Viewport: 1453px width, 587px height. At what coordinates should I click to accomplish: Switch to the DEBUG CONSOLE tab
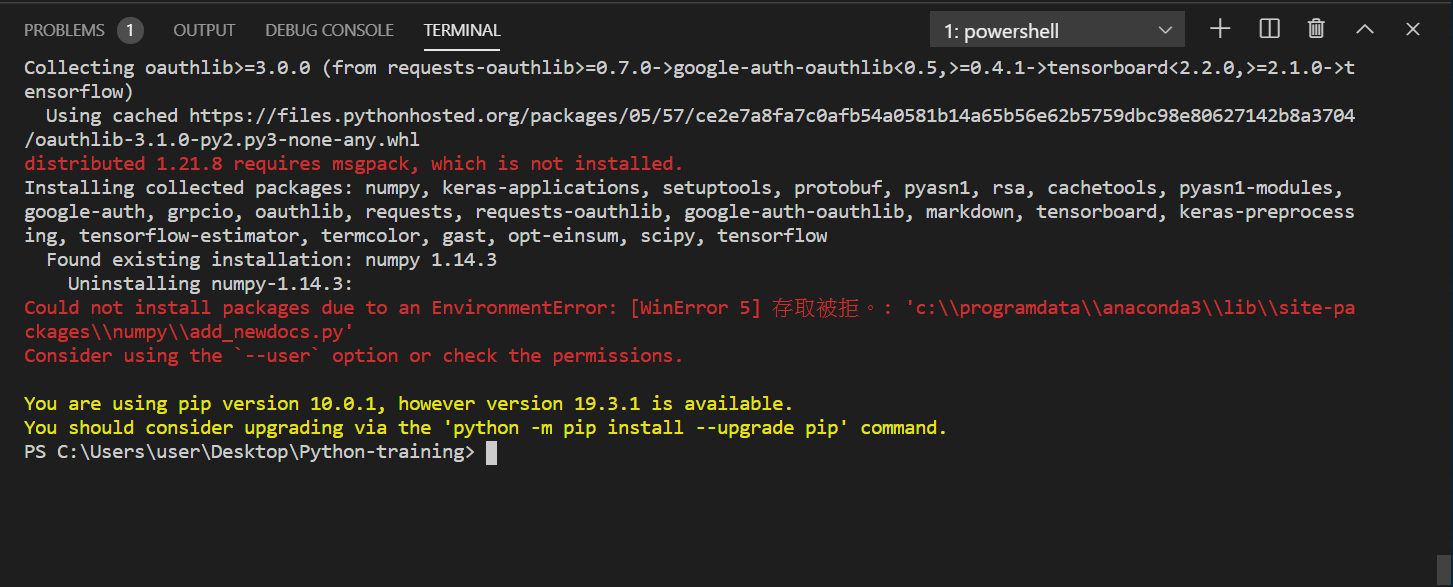coord(329,30)
